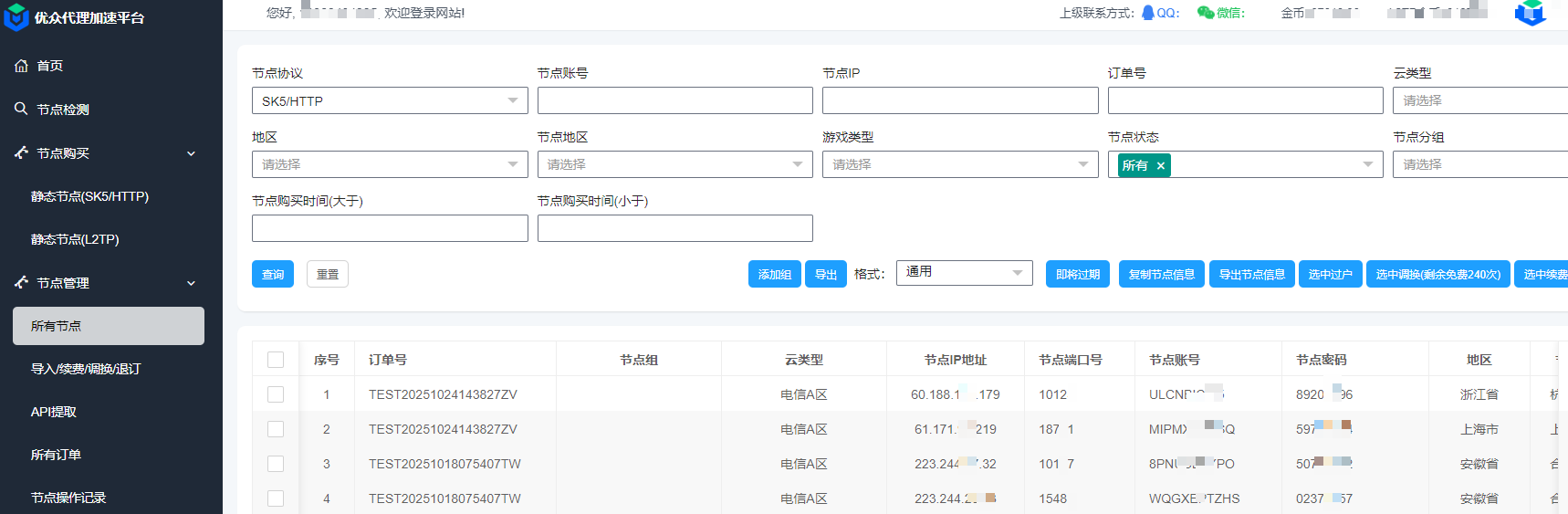Viewport: 1568px width, 514px height.
Task: Open 节点操作记录 menu item
Action: (68, 498)
